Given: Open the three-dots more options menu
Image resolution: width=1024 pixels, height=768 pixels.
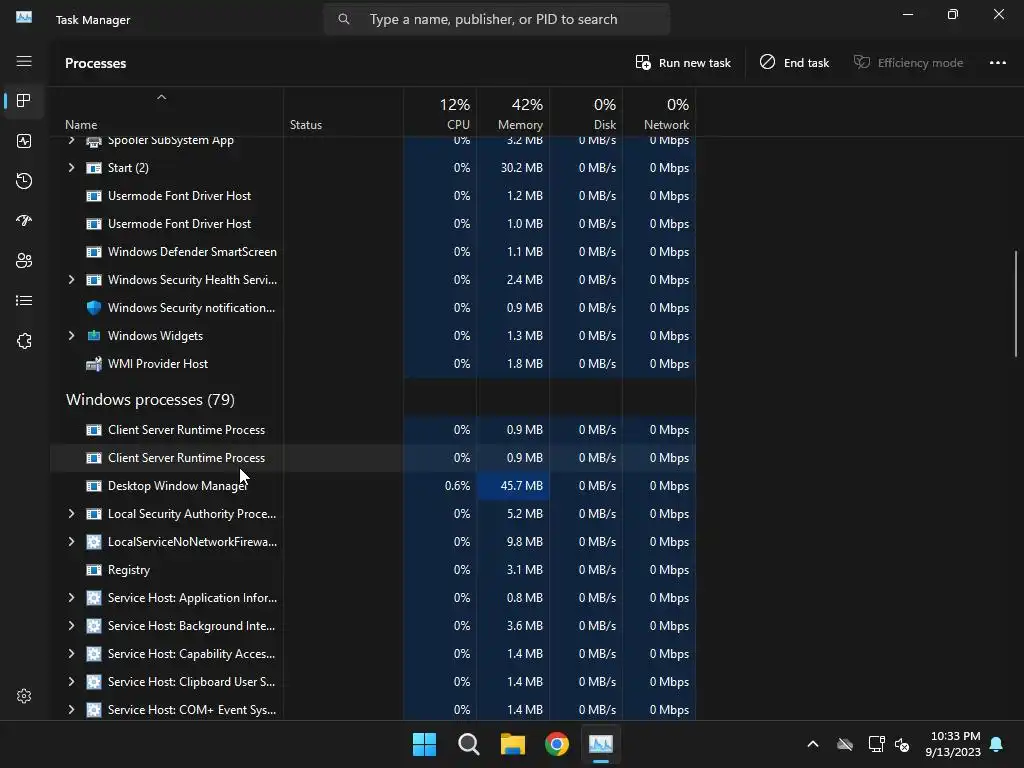Looking at the screenshot, I should pyautogui.click(x=997, y=63).
